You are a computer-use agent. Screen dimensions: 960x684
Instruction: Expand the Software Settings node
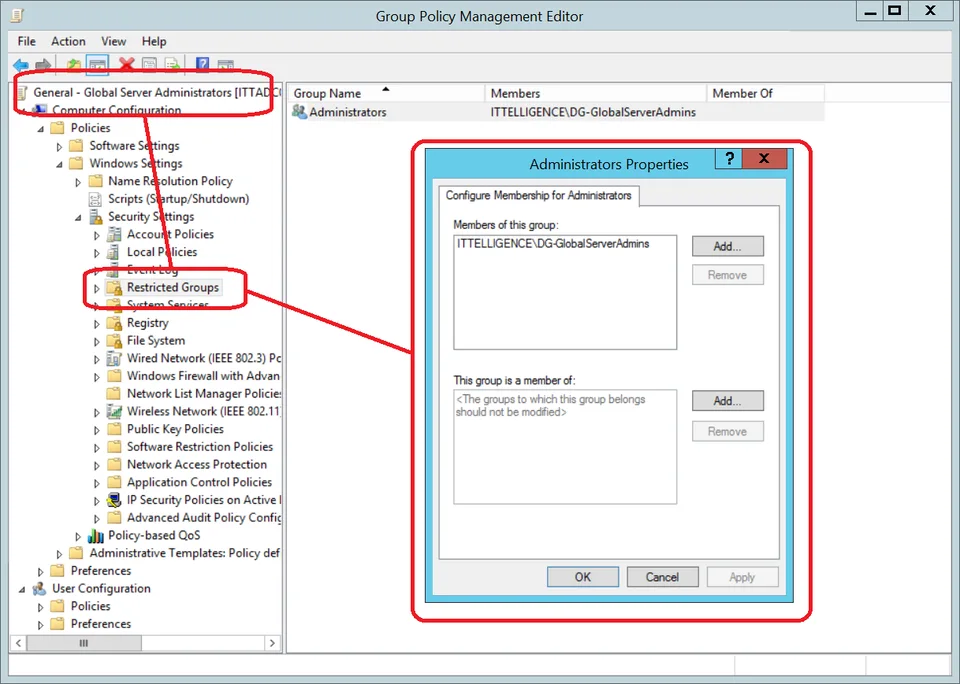tap(59, 147)
